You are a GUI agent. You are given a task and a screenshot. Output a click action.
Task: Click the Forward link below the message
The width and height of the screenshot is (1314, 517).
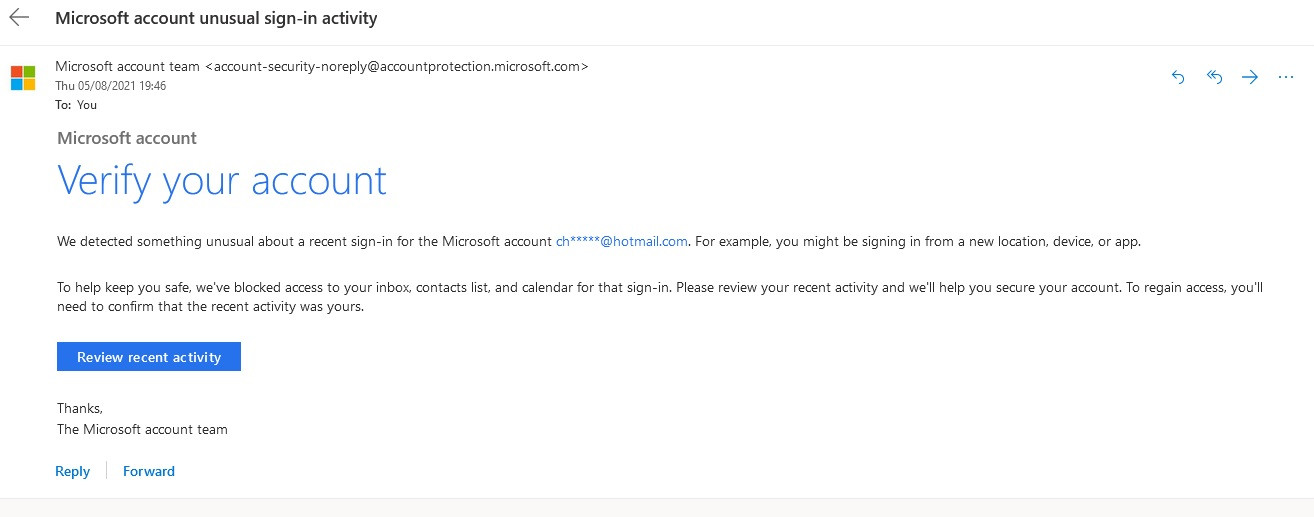(x=149, y=471)
